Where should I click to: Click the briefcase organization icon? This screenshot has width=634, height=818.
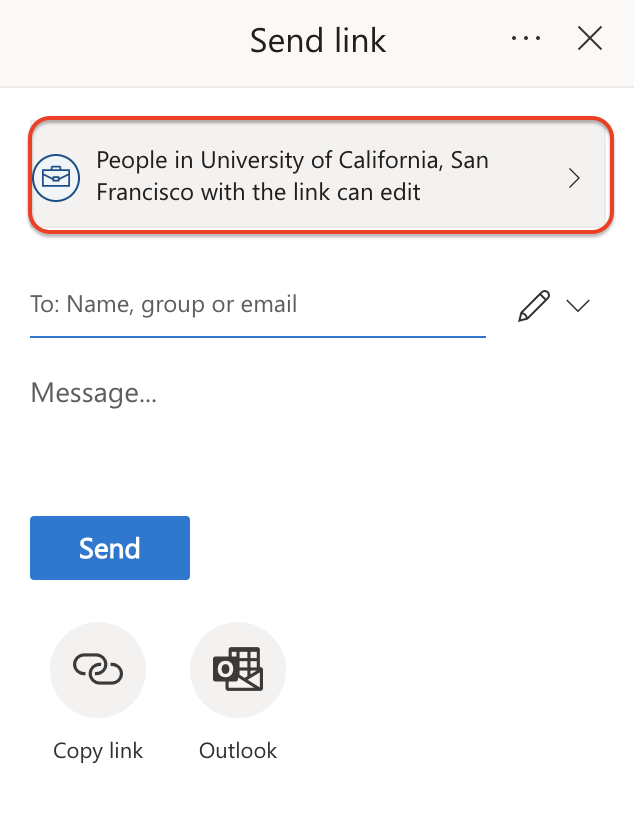56,178
